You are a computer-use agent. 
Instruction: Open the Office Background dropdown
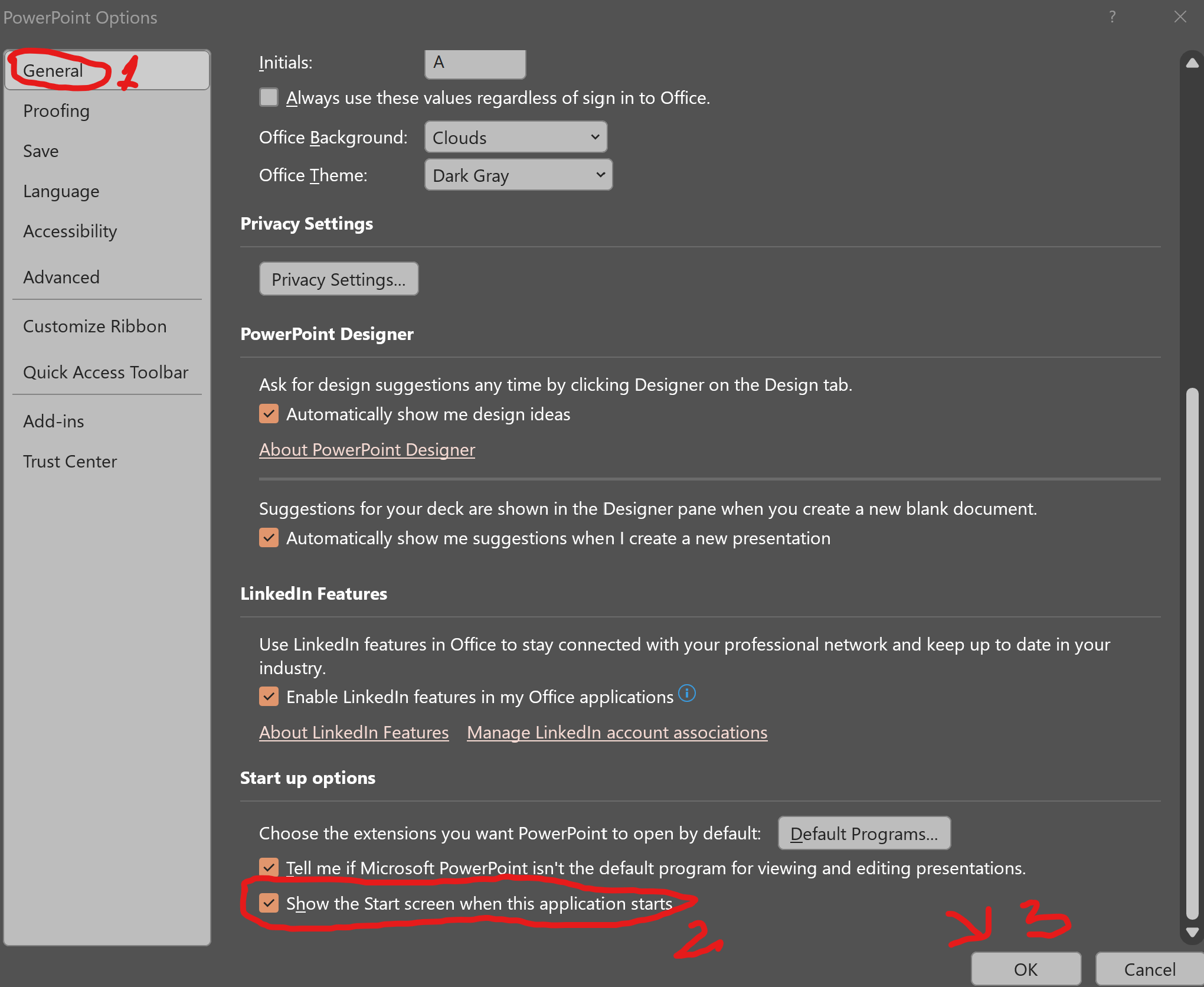point(516,138)
